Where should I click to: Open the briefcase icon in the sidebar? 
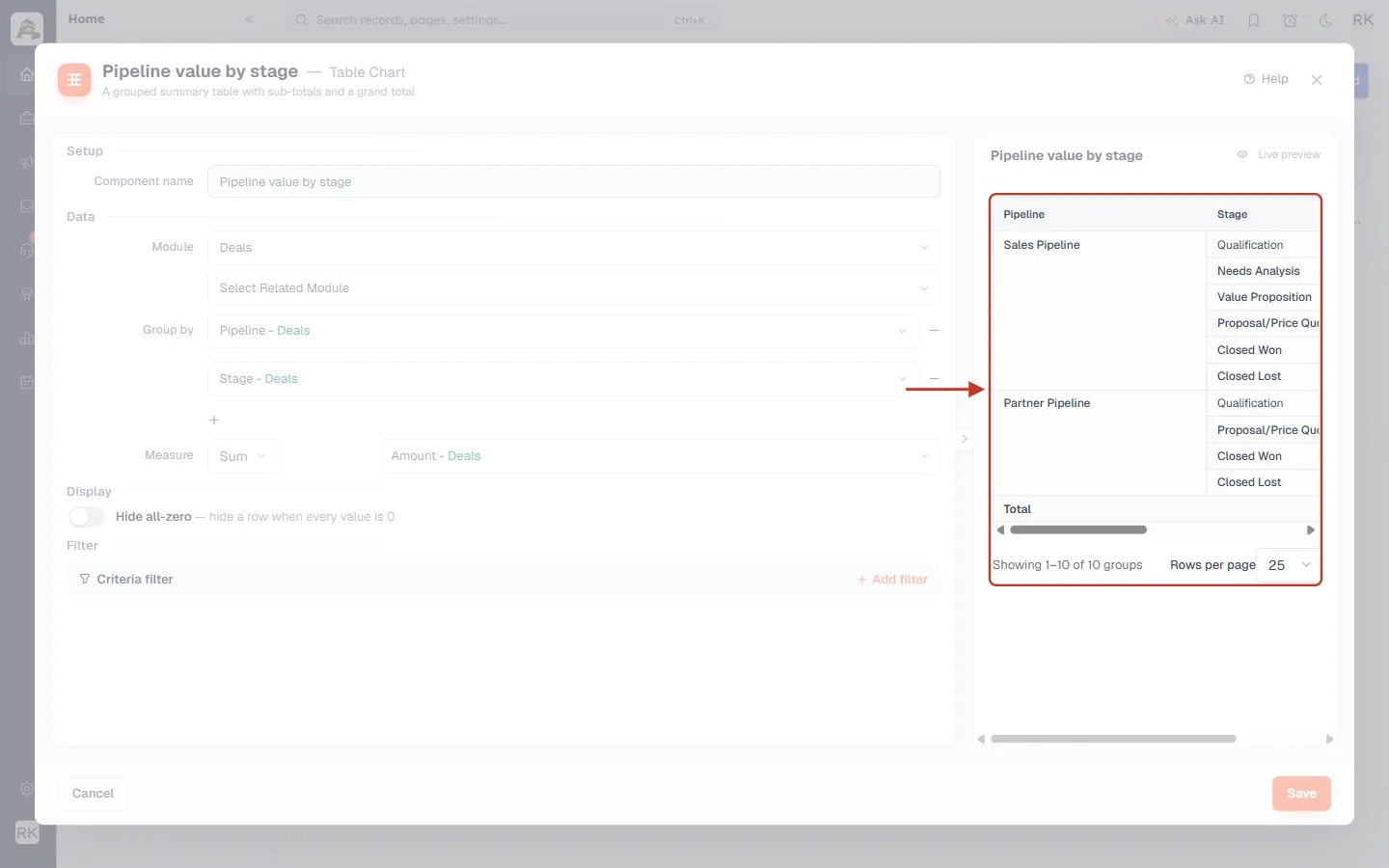(27, 118)
